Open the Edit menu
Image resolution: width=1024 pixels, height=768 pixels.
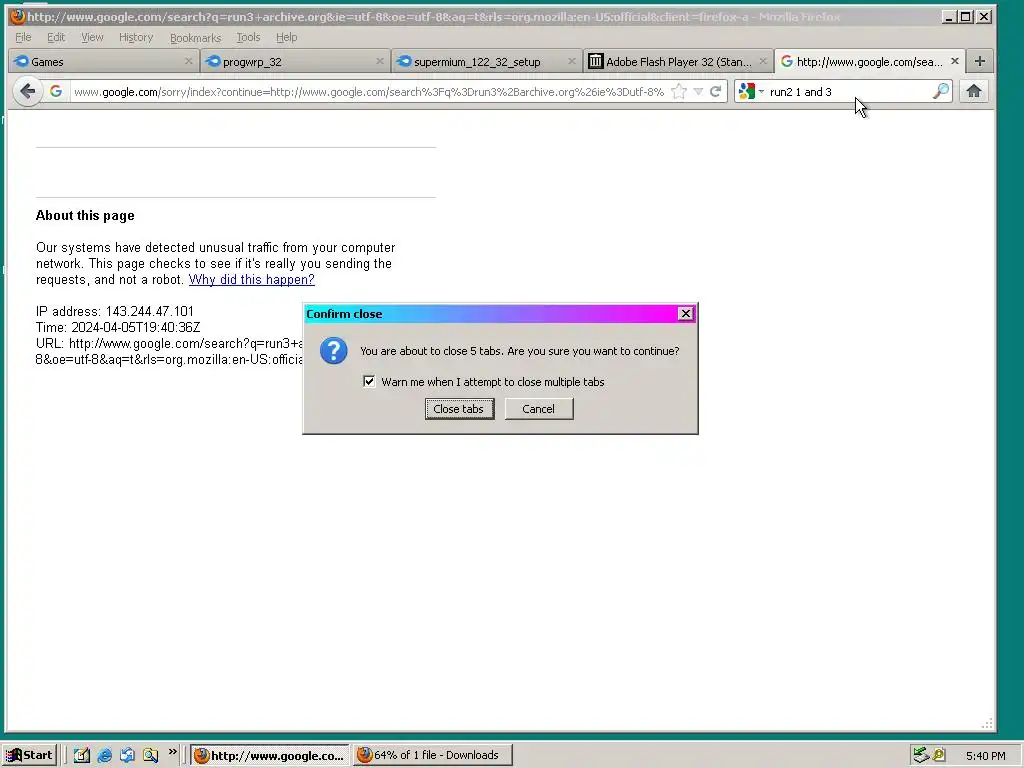click(x=56, y=37)
